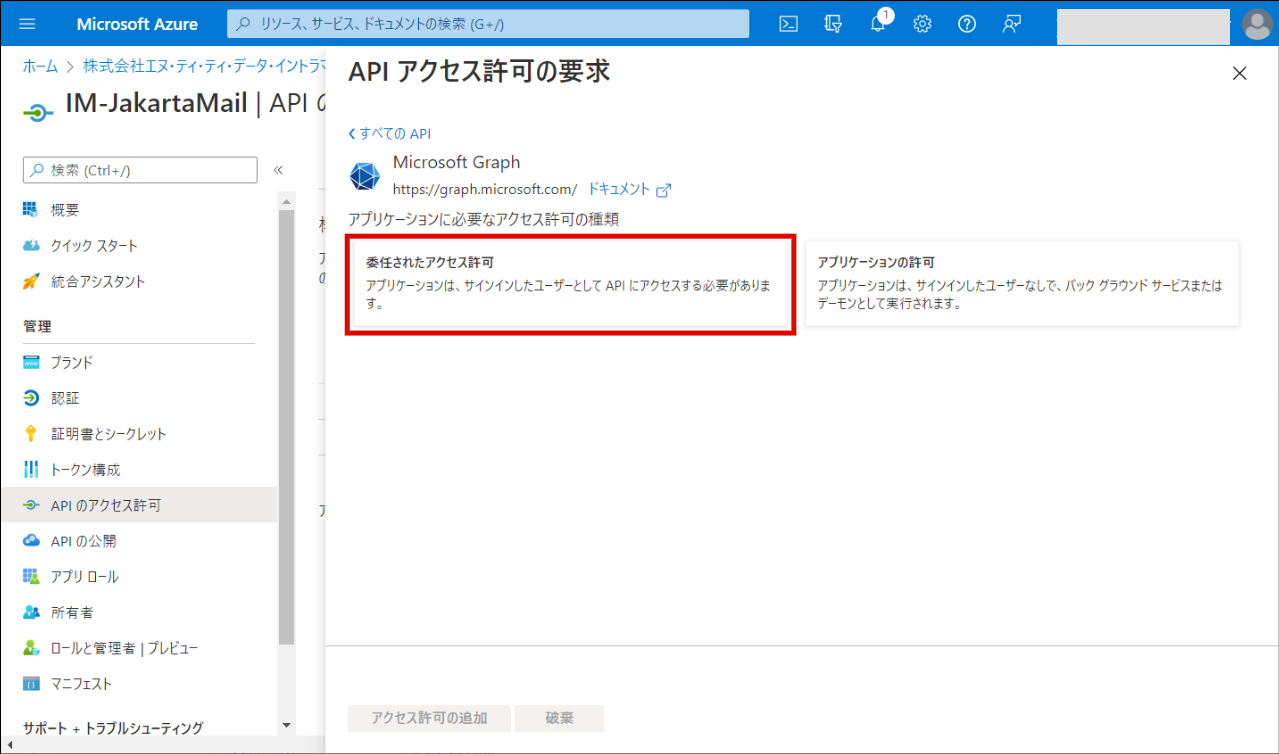Open the notifications bell
Viewport: 1279px width, 754px height.
click(878, 24)
